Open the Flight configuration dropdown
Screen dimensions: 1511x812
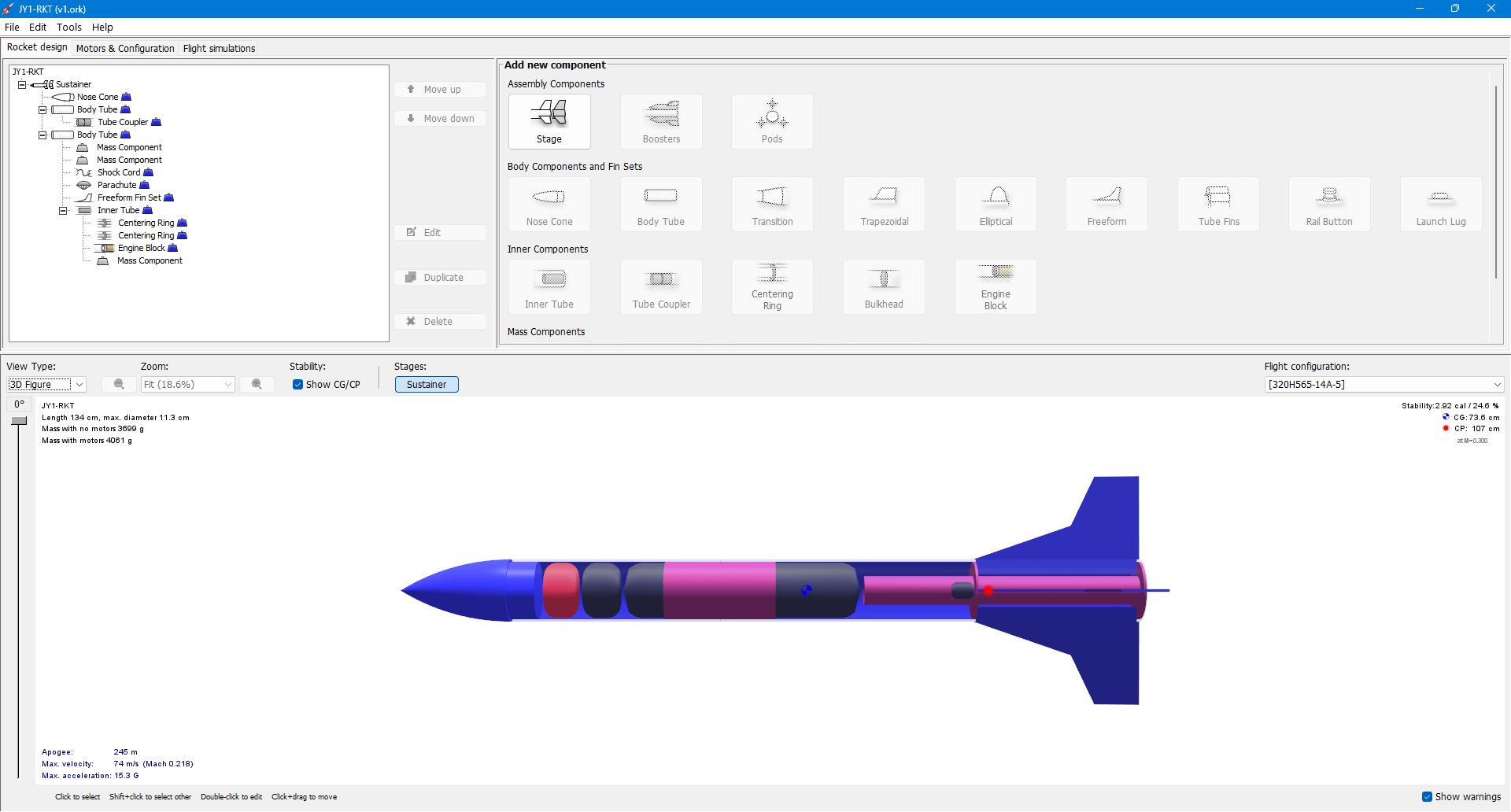(1384, 385)
